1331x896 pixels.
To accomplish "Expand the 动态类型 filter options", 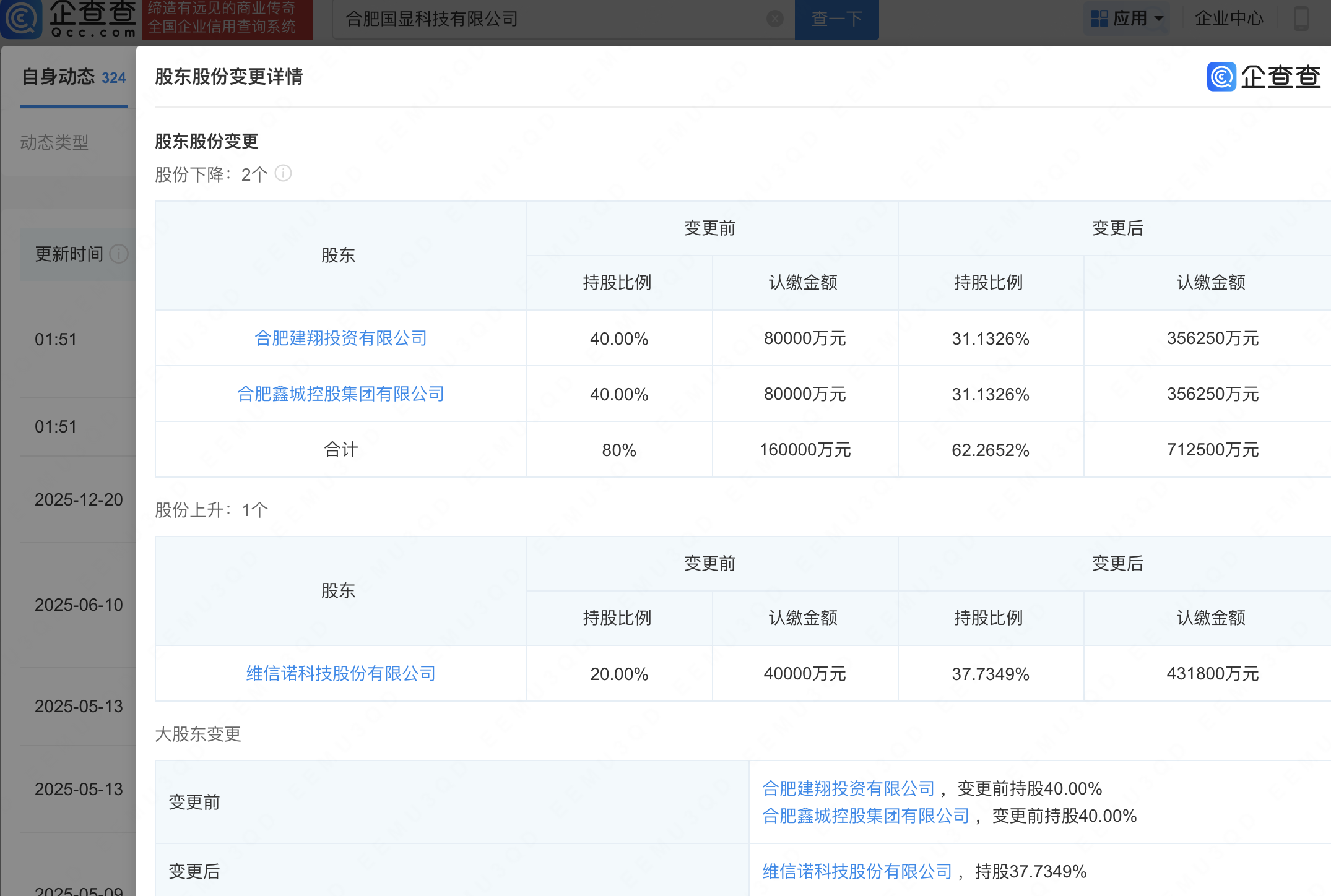I will pyautogui.click(x=54, y=143).
